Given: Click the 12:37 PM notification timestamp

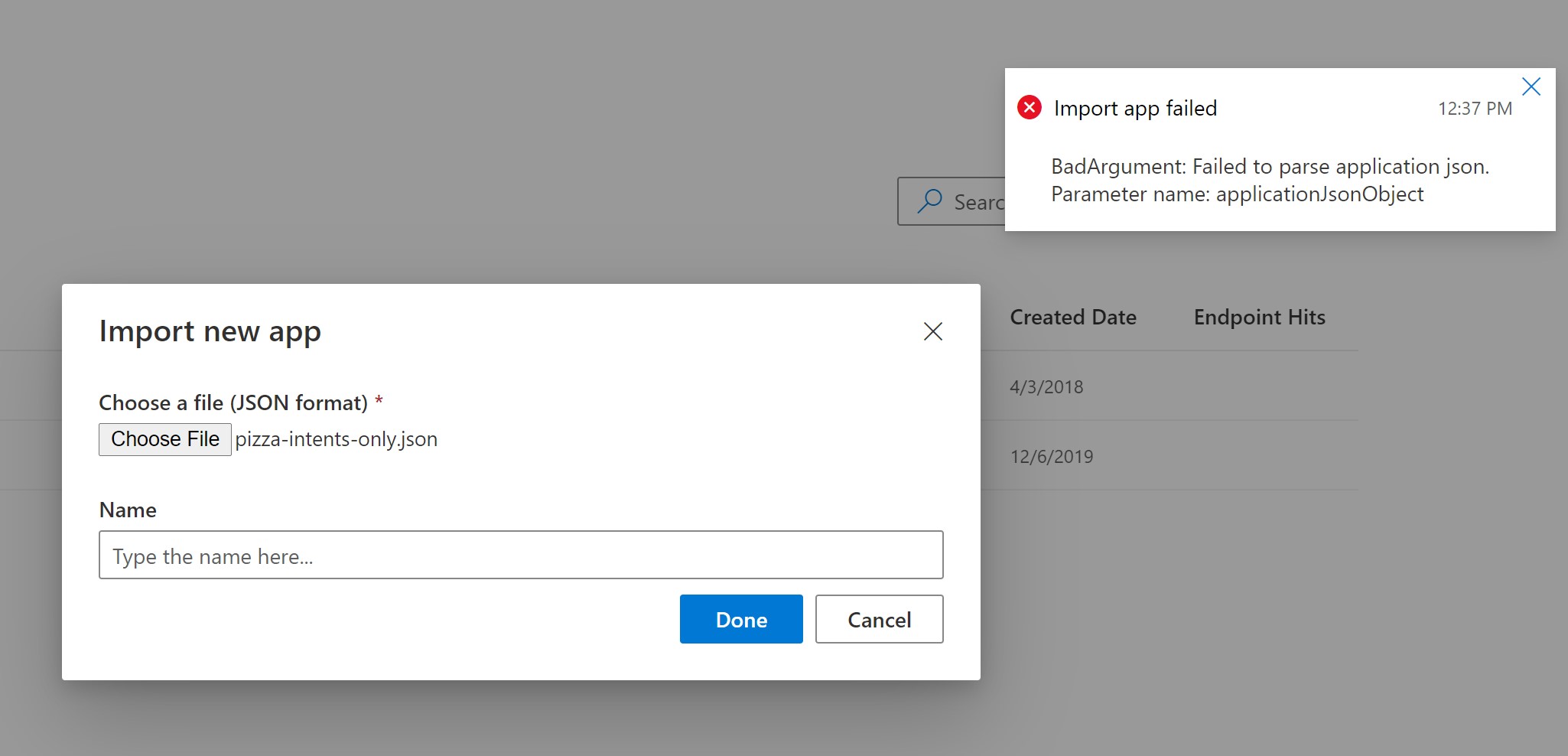Looking at the screenshot, I should click(1475, 109).
